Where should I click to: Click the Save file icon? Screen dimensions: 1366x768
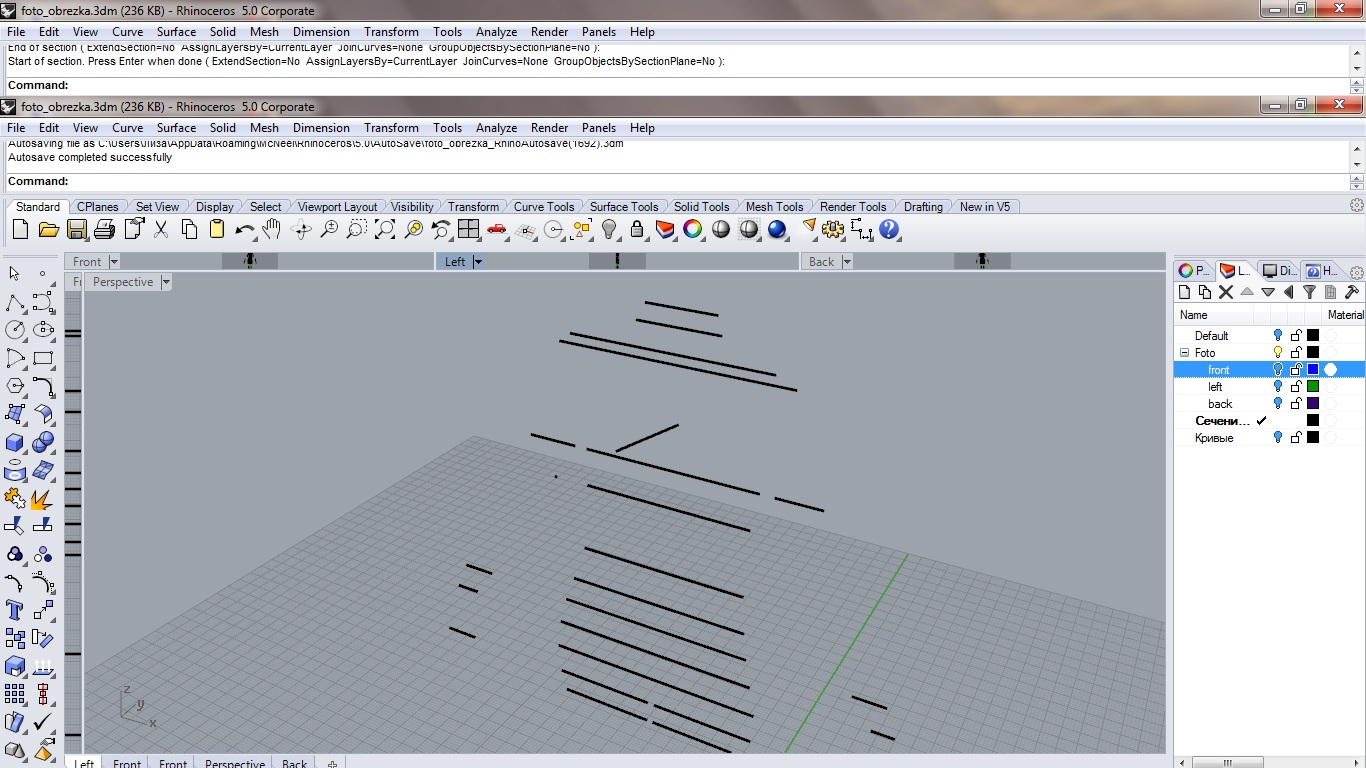pos(76,230)
